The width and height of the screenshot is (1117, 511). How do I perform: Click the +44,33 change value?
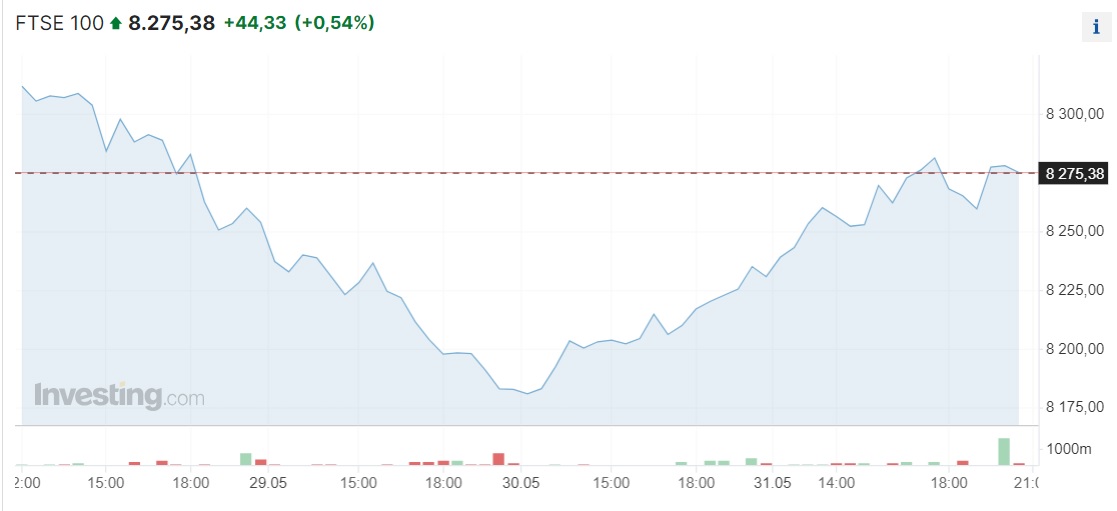click(255, 24)
